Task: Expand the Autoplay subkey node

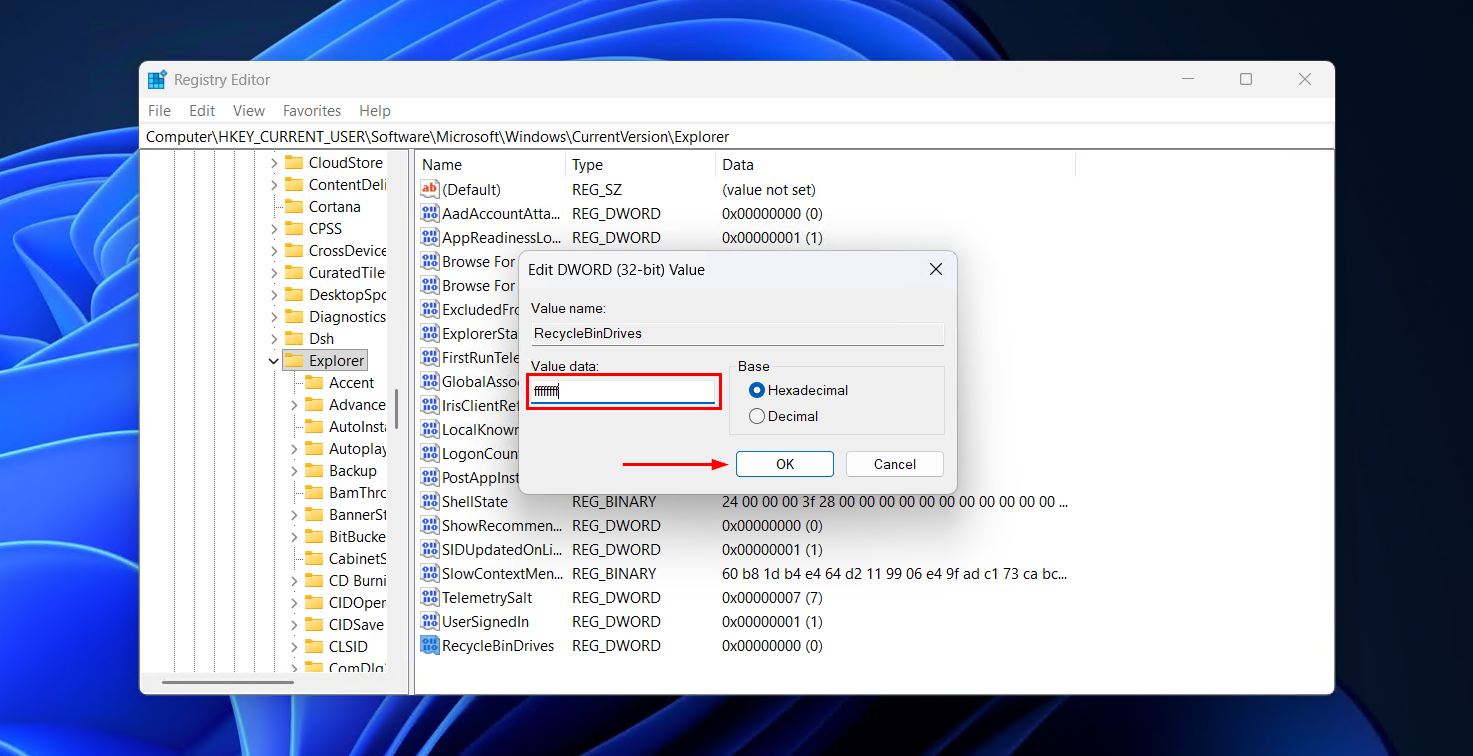Action: pyautogui.click(x=294, y=448)
